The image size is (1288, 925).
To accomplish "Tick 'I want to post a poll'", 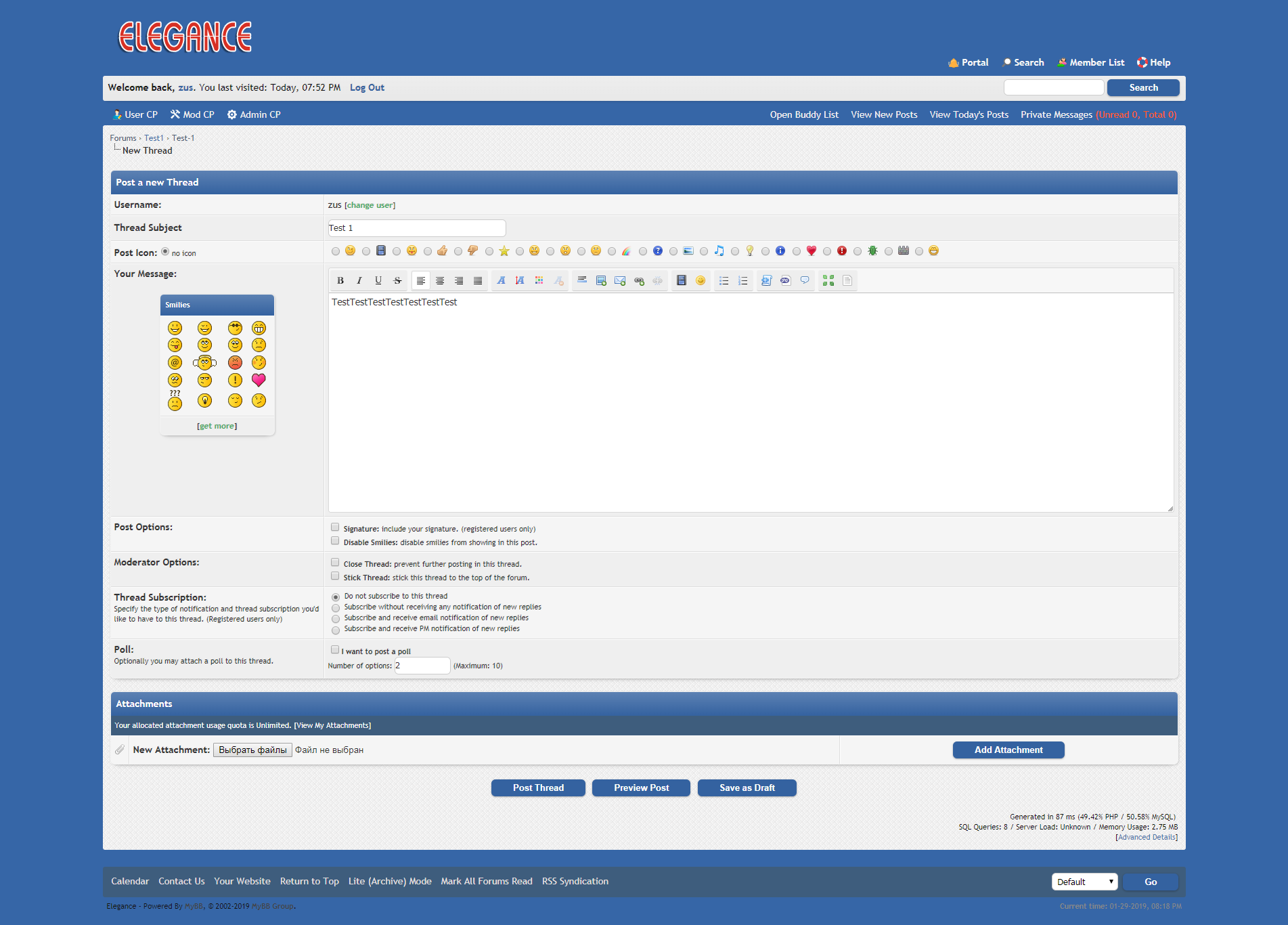I will [x=335, y=650].
